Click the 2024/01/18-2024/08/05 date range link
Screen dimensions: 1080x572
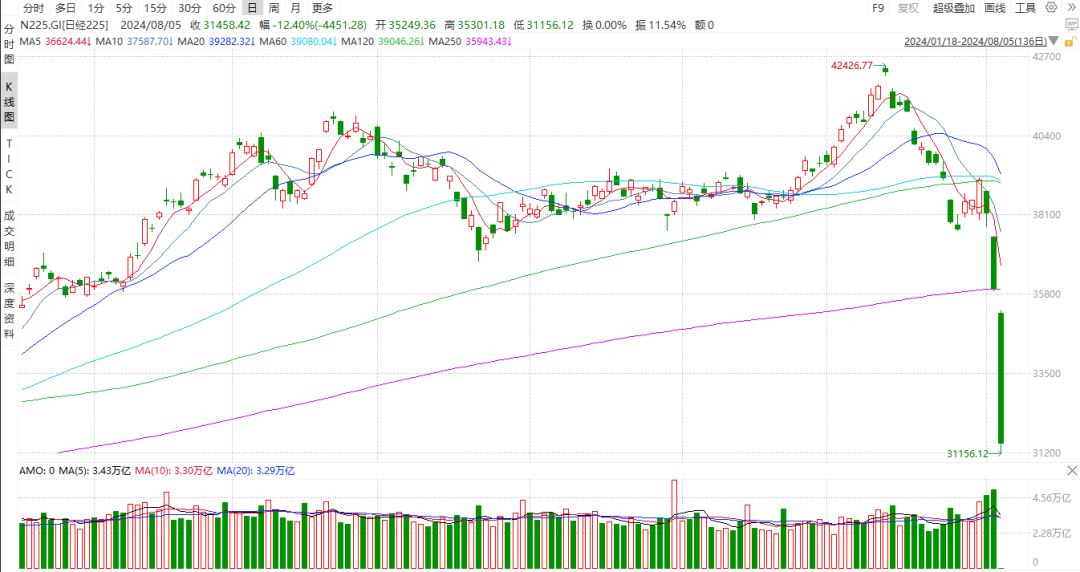tap(974, 41)
